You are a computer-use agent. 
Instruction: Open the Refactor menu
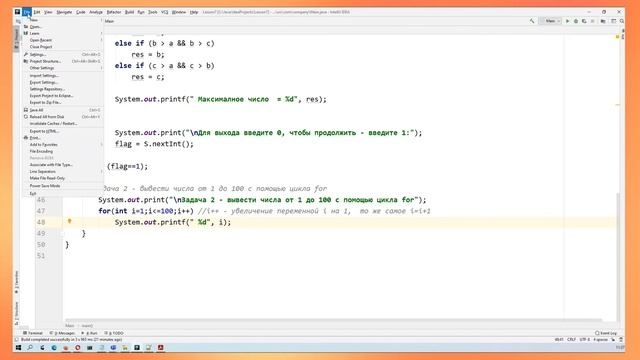tap(114, 12)
